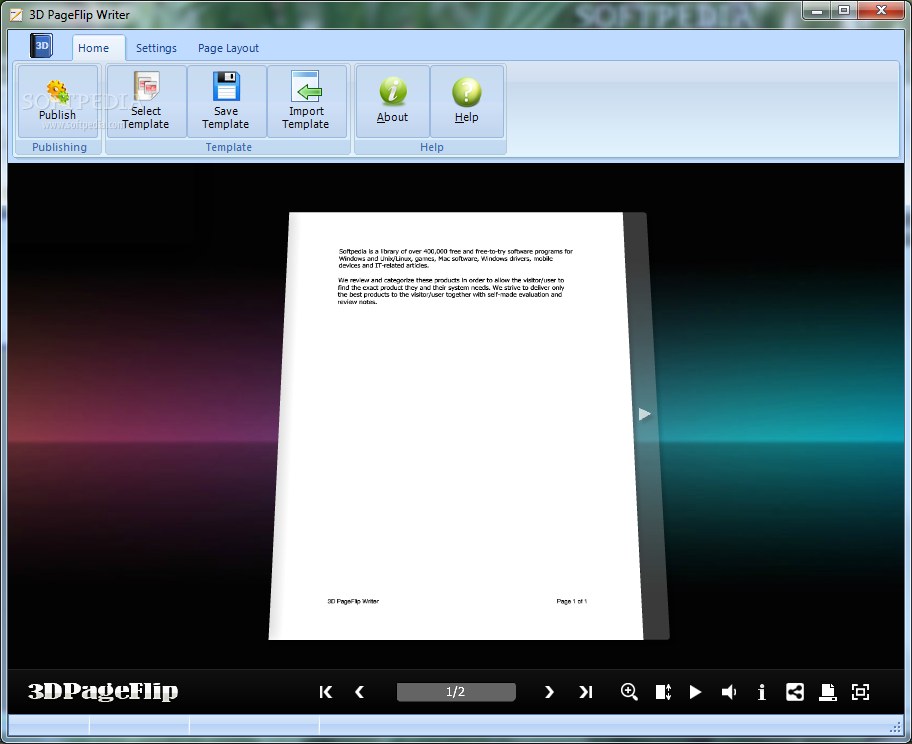Toggle the flipbook sound speaker icon
This screenshot has width=912, height=744.
coord(729,692)
